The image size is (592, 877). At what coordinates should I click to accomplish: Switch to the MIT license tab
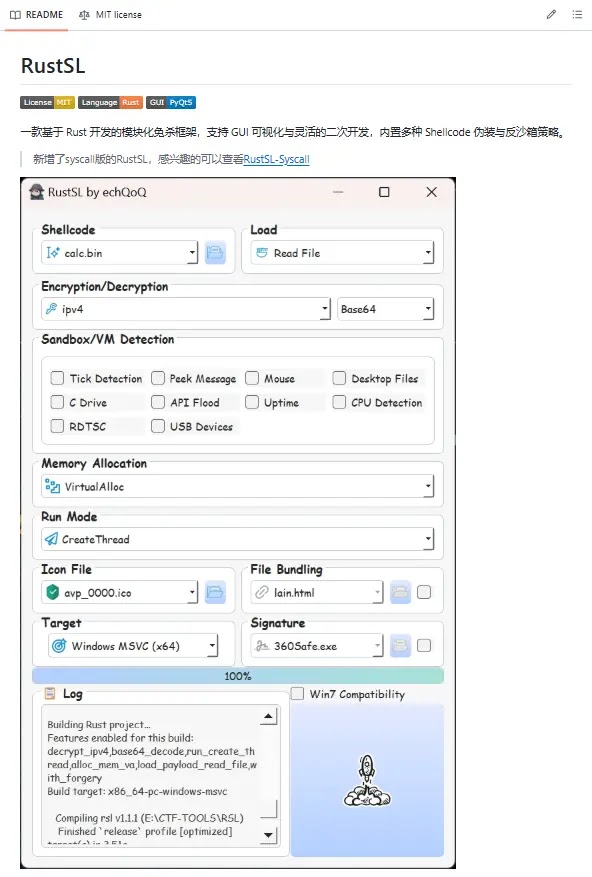tap(110, 15)
